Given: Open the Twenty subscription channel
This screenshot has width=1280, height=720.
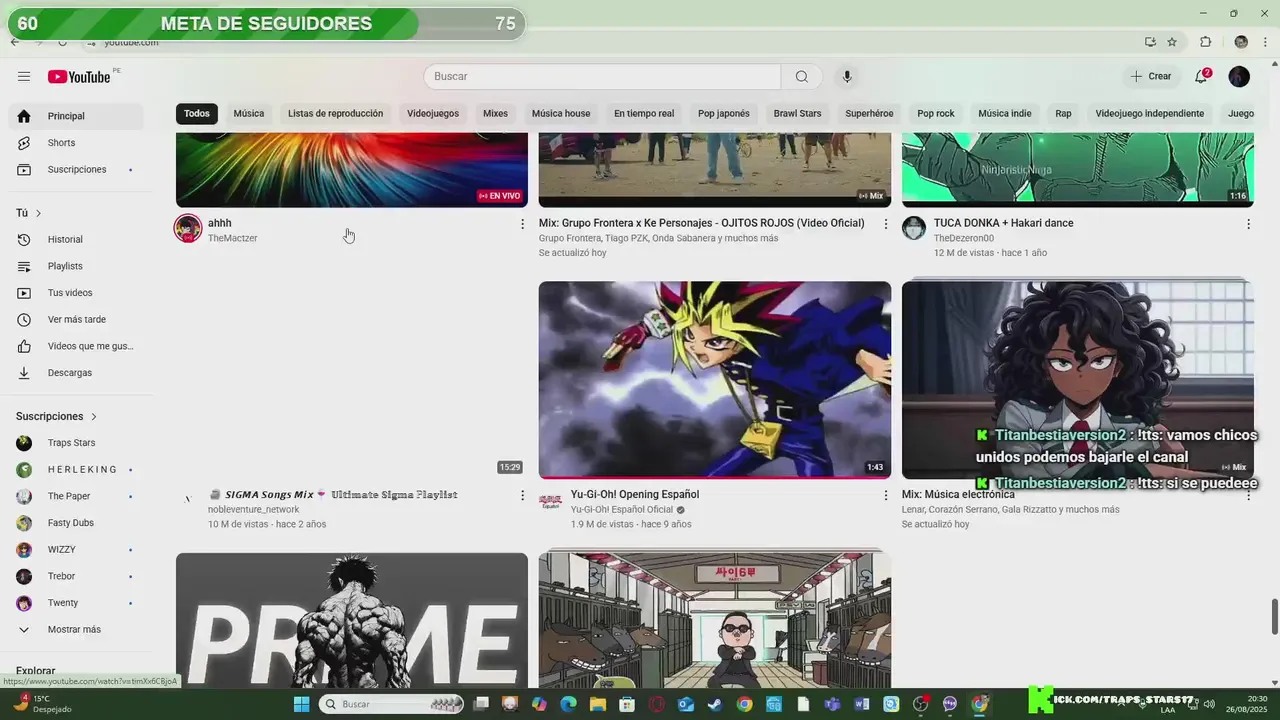Looking at the screenshot, I should click(76, 603).
